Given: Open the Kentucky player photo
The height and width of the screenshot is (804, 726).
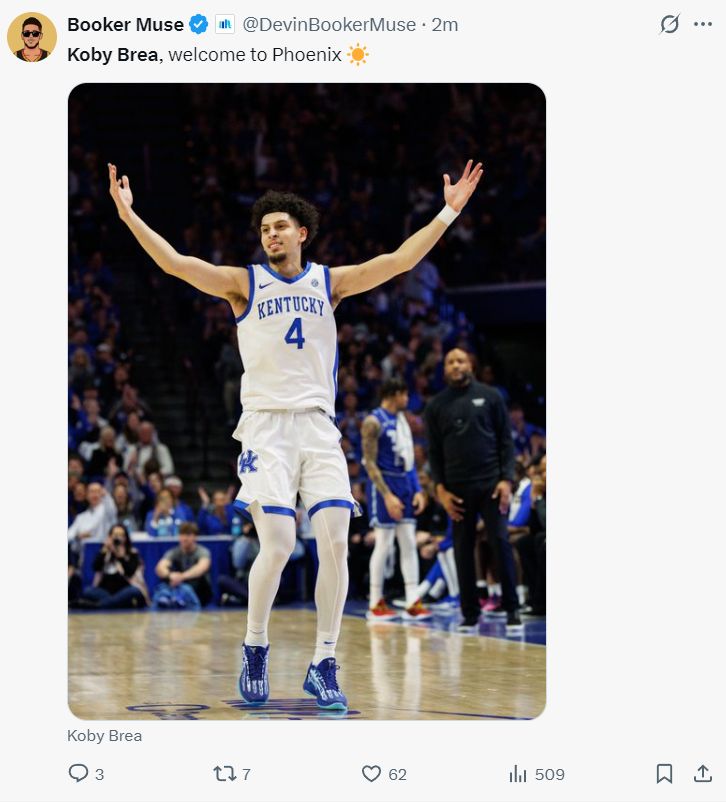Looking at the screenshot, I should (306, 400).
